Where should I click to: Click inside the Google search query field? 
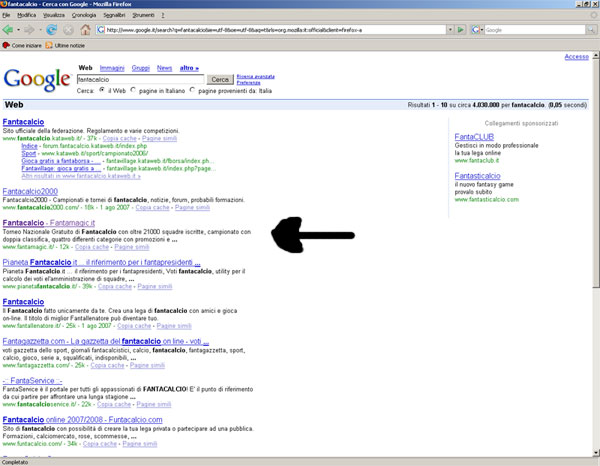click(x=140, y=79)
